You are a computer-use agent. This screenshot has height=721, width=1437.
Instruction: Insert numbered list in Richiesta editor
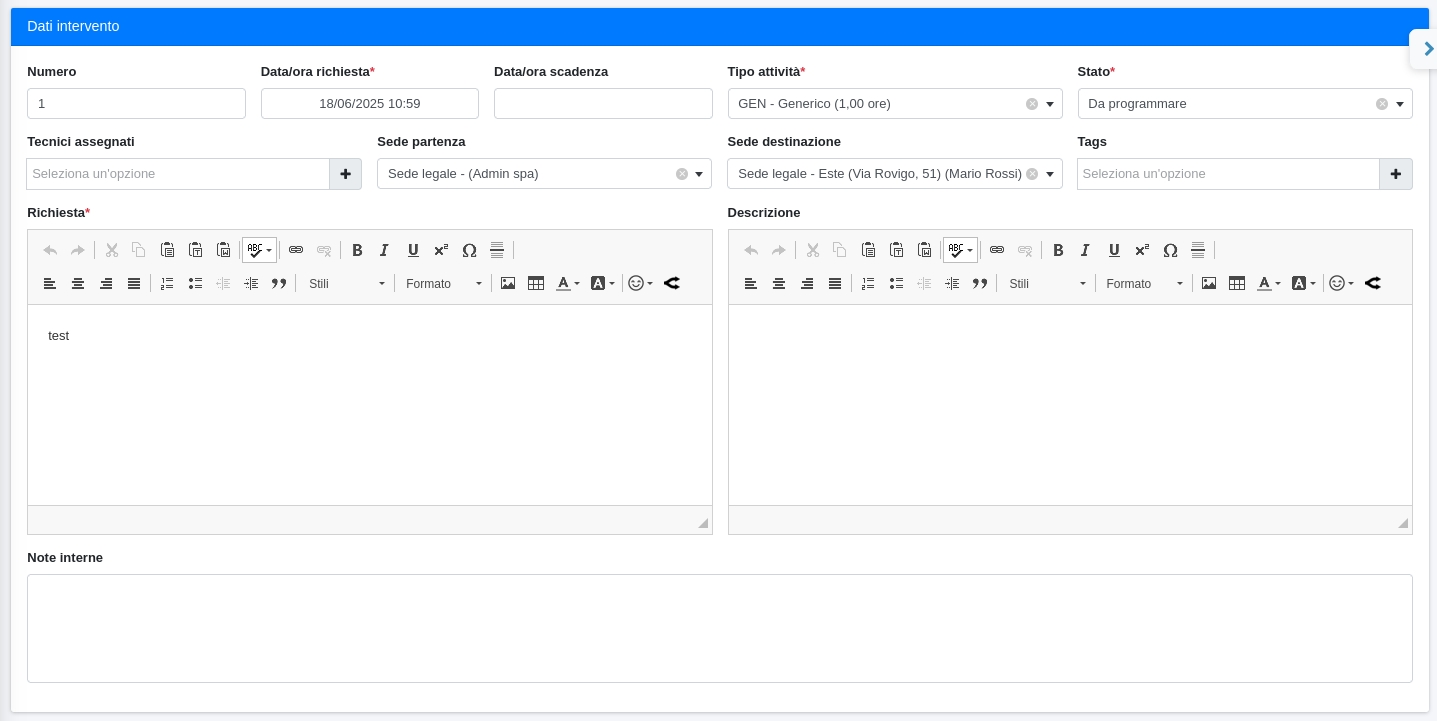(x=167, y=283)
